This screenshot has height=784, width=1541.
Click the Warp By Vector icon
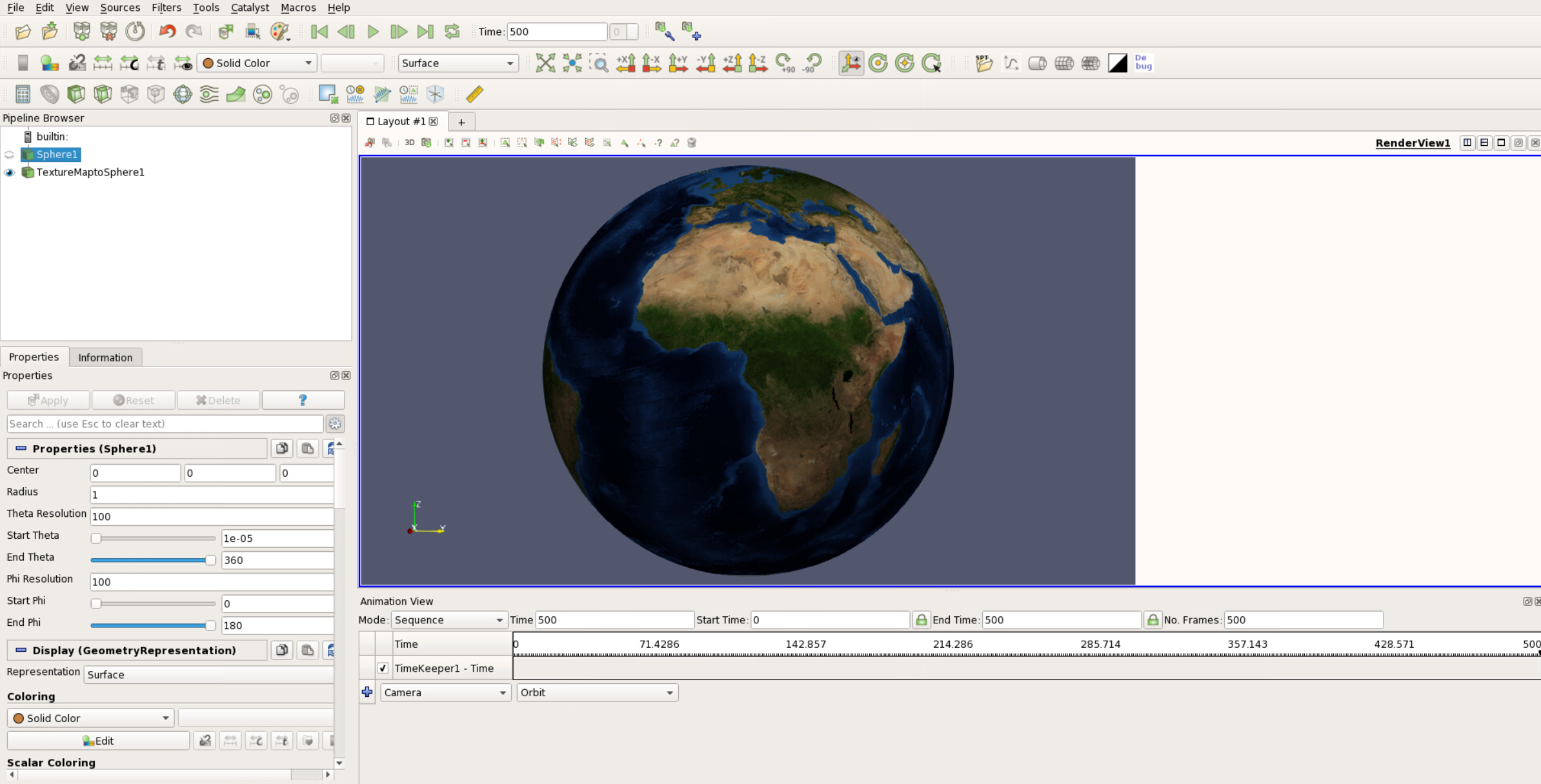[236, 94]
